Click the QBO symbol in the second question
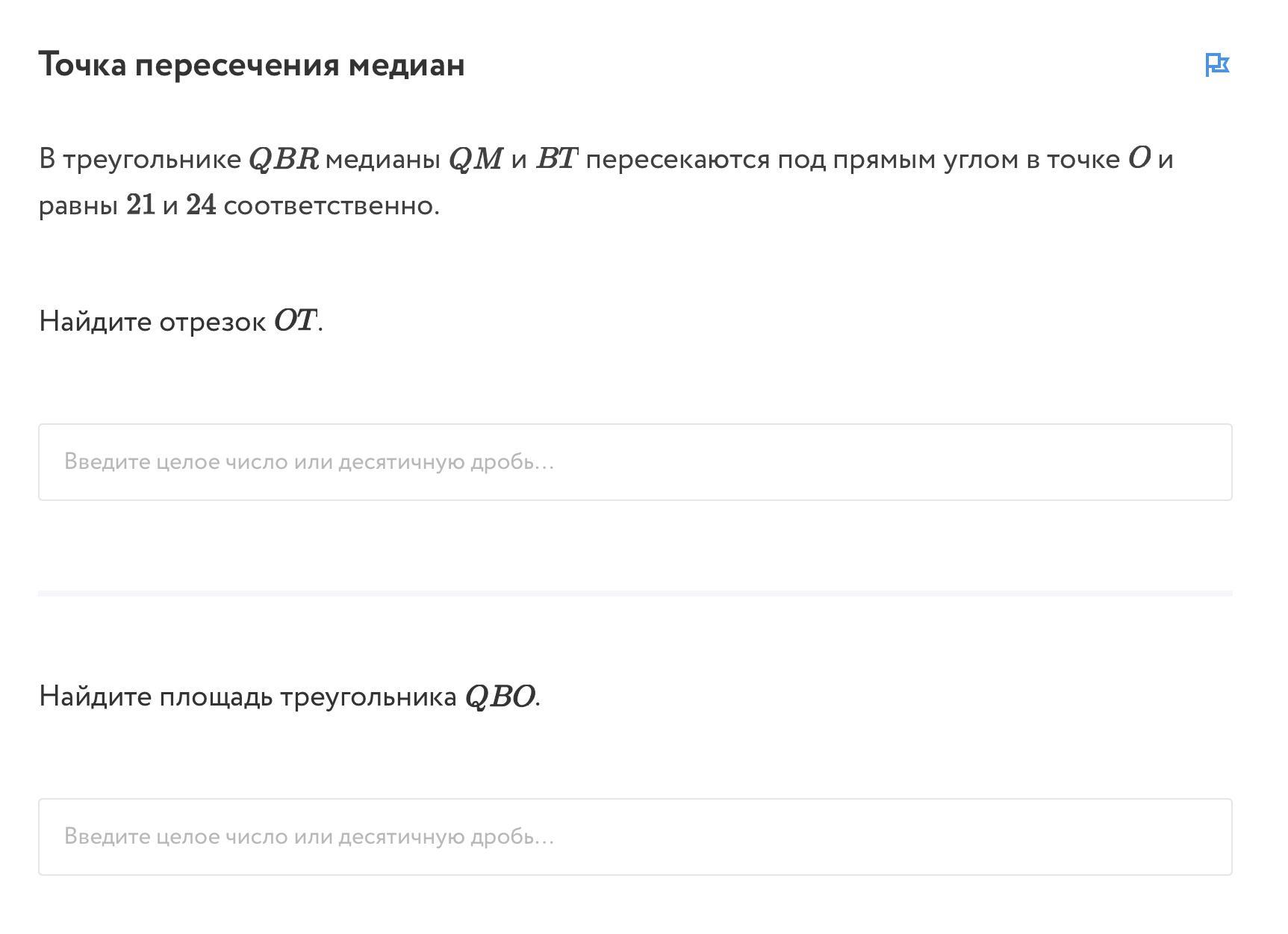 click(500, 697)
